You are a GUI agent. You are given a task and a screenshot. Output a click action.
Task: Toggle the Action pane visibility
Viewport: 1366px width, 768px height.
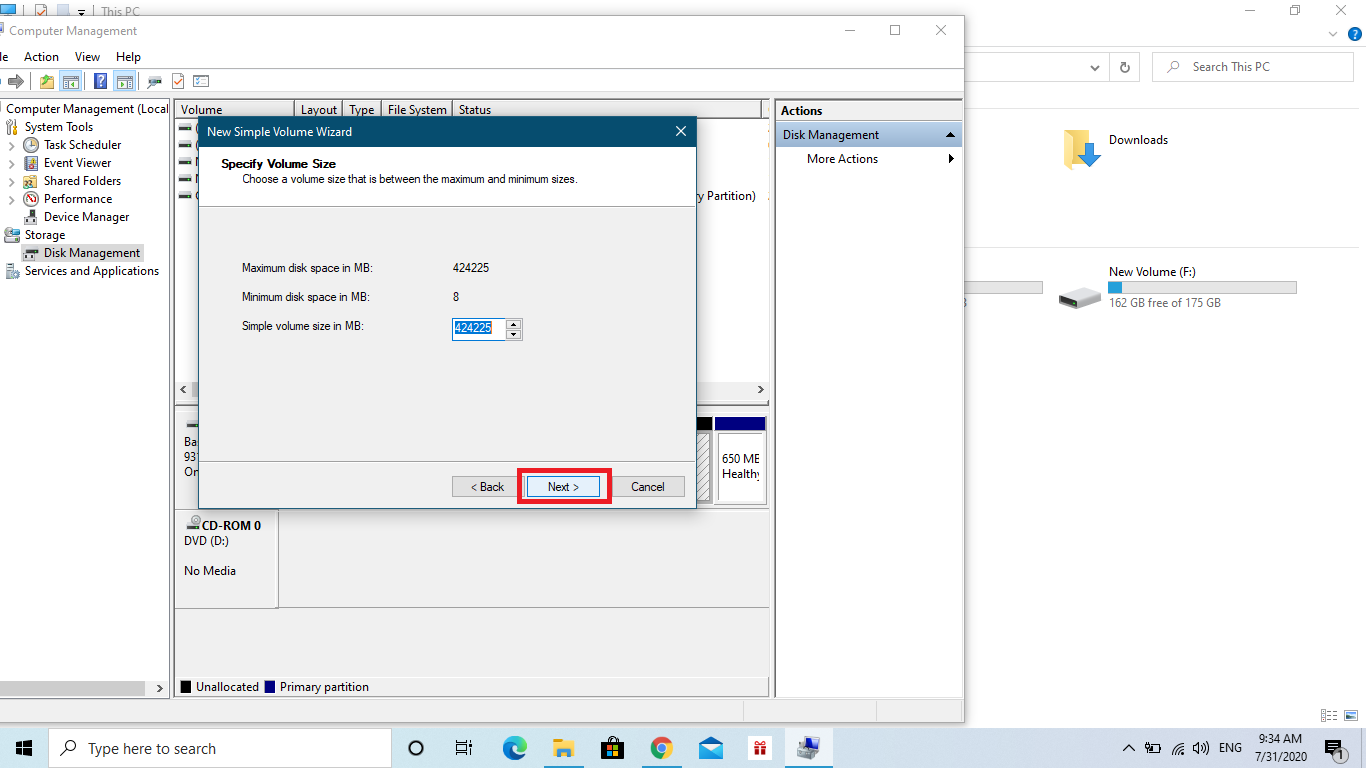tap(124, 81)
